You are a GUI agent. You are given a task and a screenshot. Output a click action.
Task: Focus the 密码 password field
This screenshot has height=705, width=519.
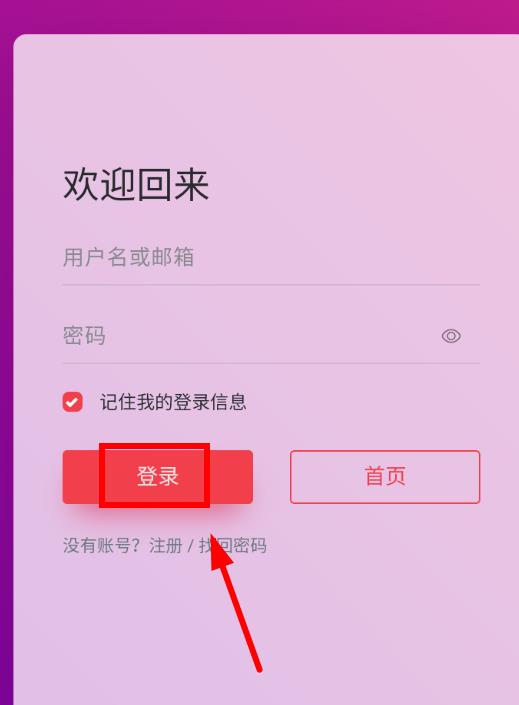250,336
